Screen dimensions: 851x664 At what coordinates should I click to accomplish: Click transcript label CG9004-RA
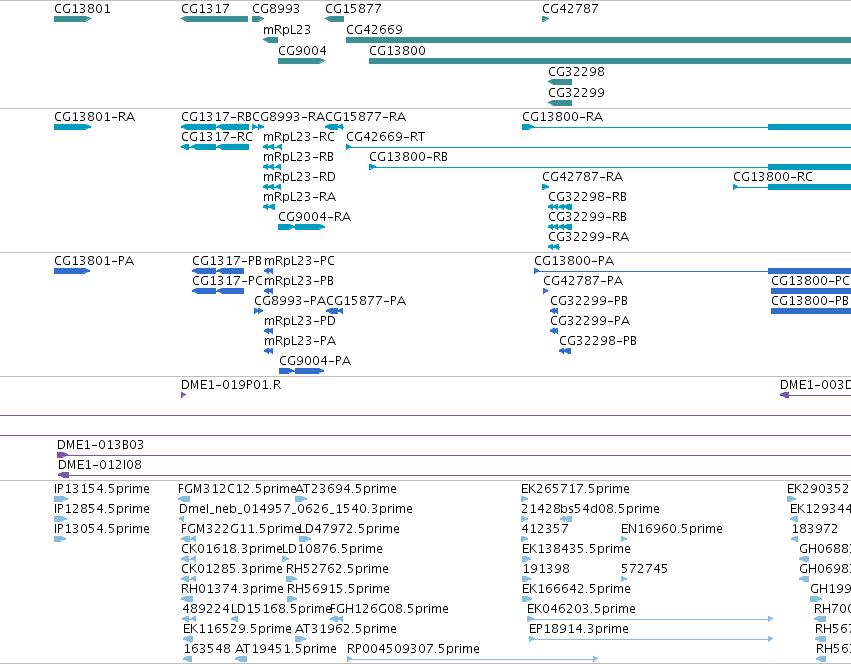[315, 217]
